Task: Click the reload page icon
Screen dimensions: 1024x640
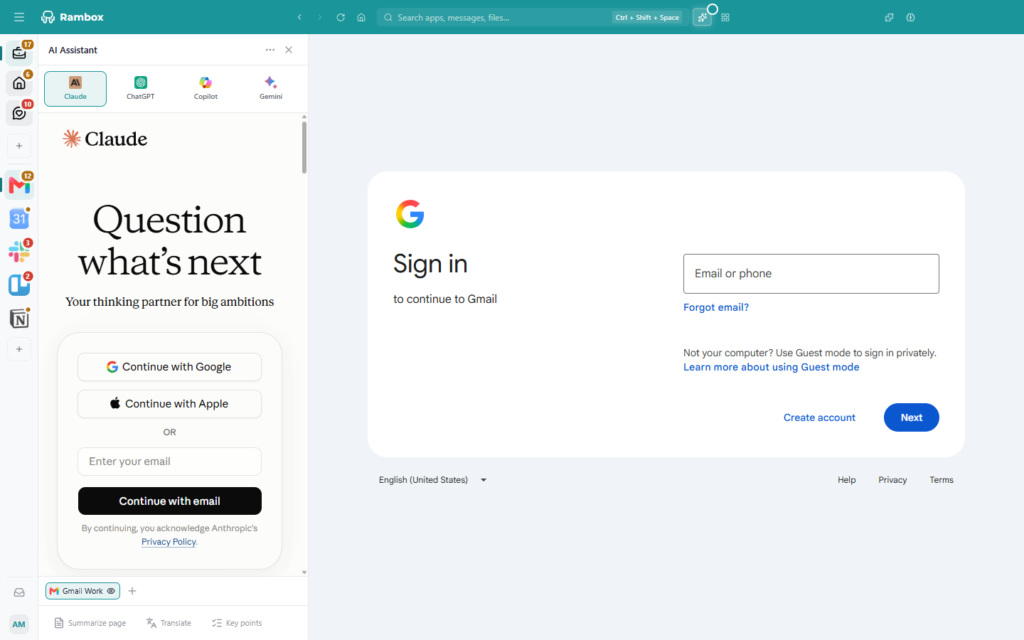Action: point(340,18)
